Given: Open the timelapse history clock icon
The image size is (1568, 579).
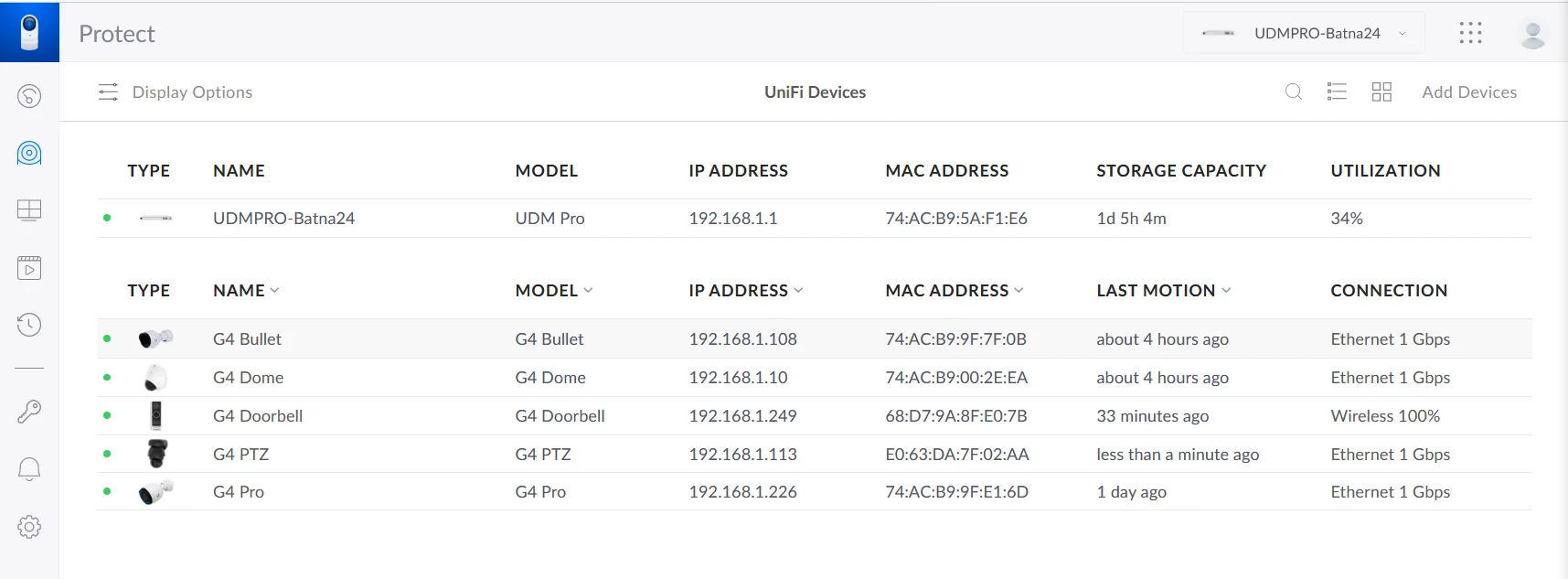Looking at the screenshot, I should tap(29, 325).
